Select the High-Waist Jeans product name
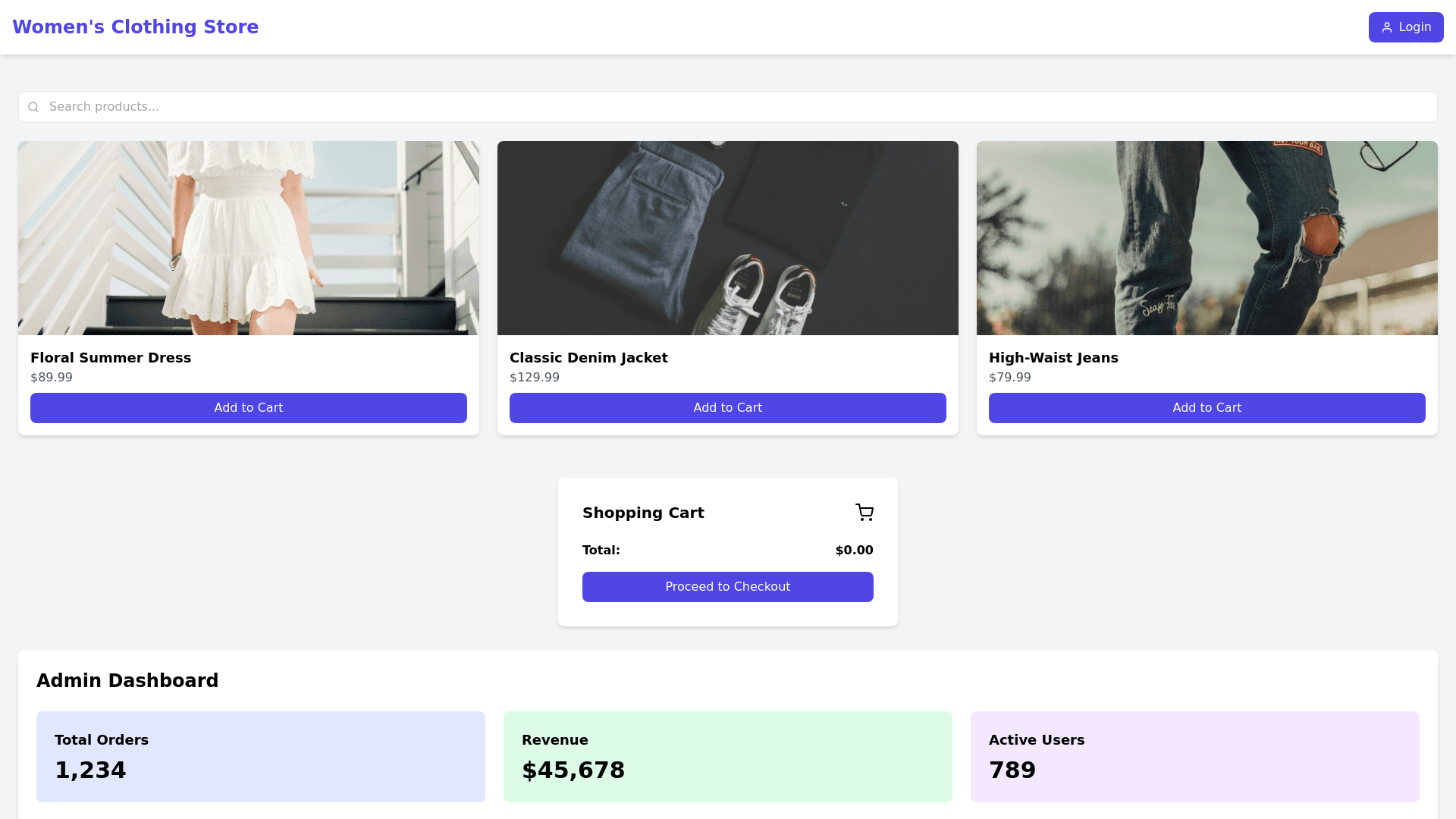Viewport: 1456px width, 819px height. (x=1053, y=358)
